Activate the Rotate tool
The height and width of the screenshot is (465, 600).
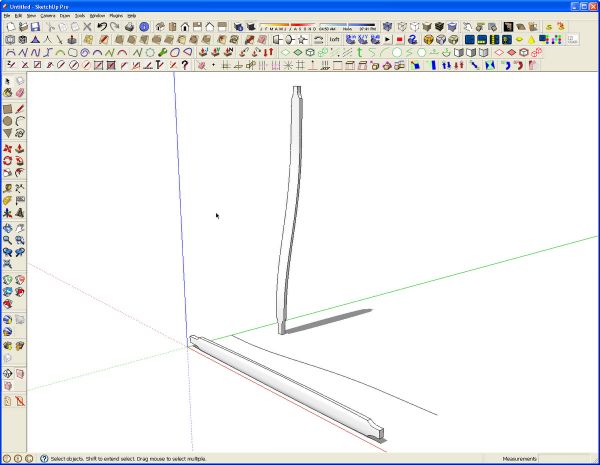tap(7, 161)
